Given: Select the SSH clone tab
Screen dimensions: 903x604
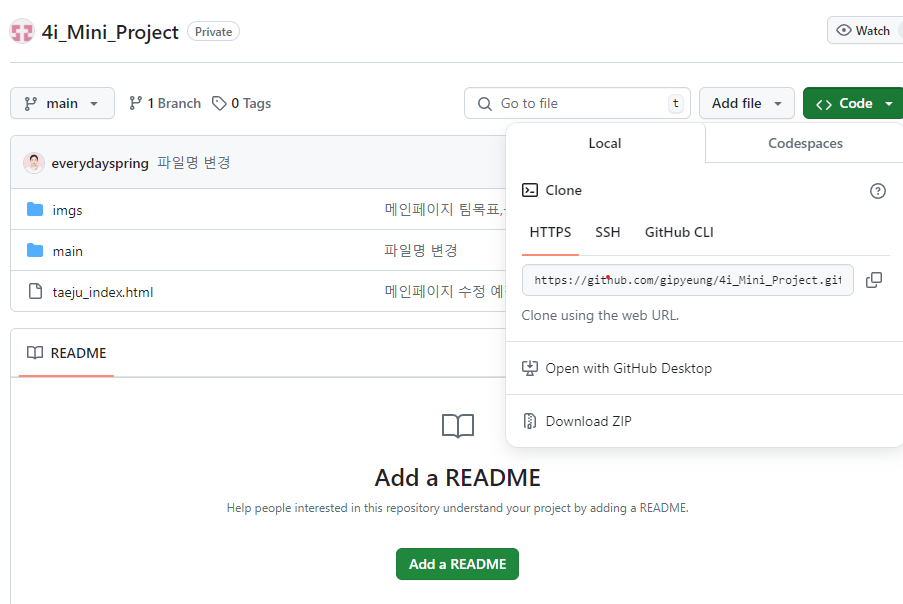Looking at the screenshot, I should click(607, 231).
